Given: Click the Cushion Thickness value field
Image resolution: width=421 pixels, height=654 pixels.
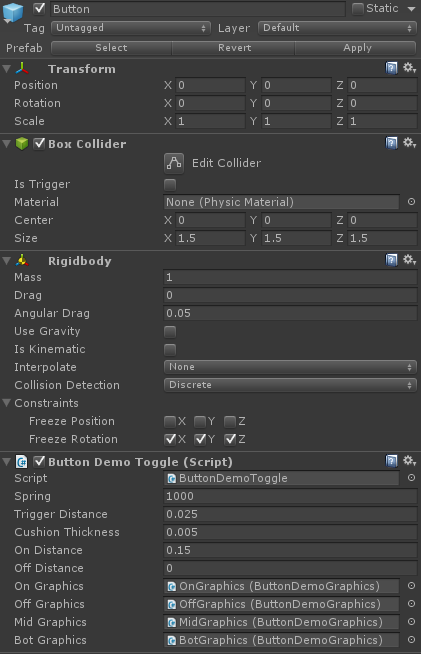Looking at the screenshot, I should (290, 532).
